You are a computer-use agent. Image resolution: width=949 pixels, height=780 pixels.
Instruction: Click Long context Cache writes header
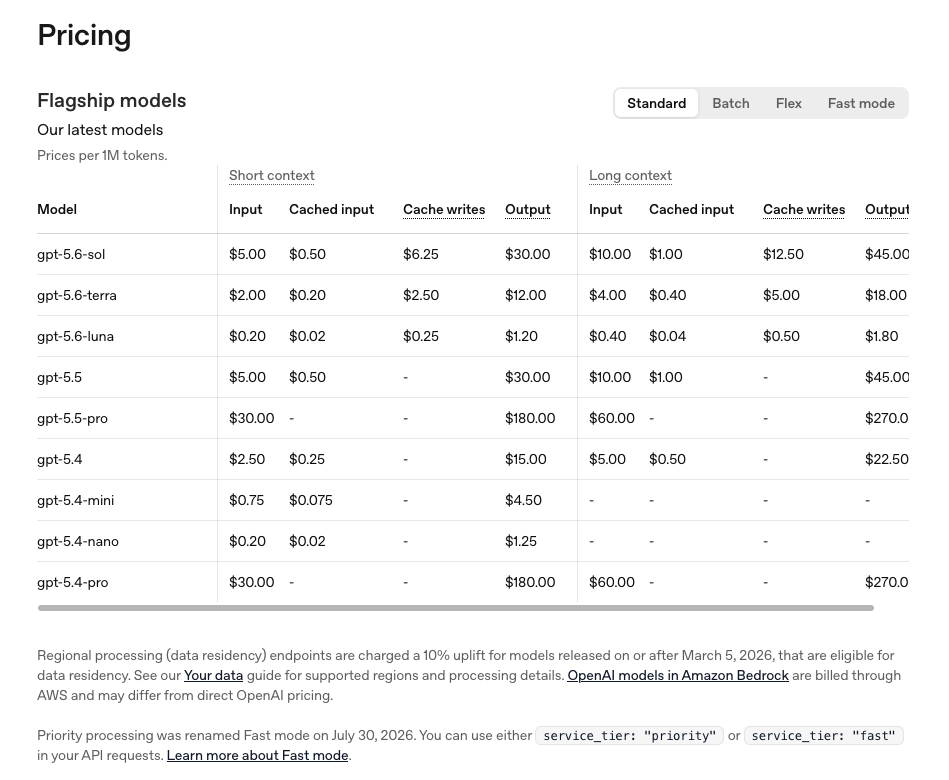click(x=804, y=209)
